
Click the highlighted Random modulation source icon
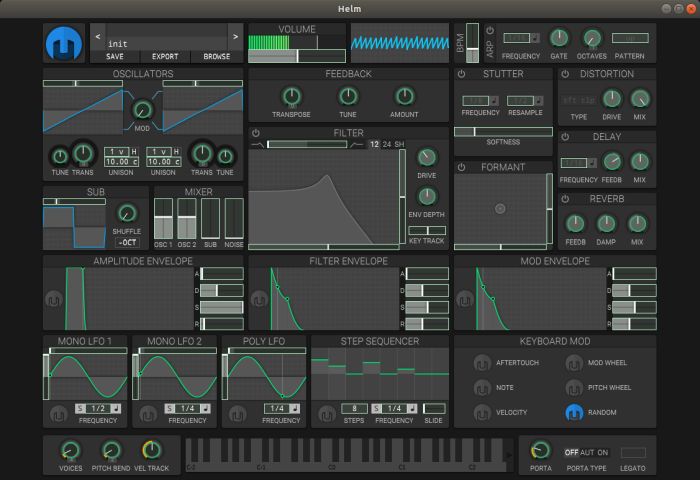(574, 413)
